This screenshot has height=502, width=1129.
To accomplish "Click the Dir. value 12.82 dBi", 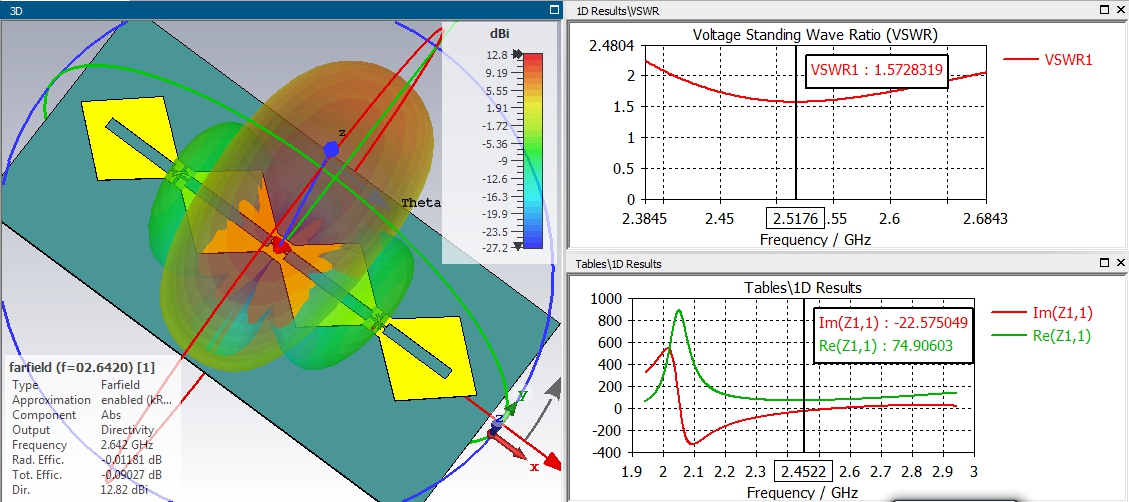I will click(x=123, y=490).
